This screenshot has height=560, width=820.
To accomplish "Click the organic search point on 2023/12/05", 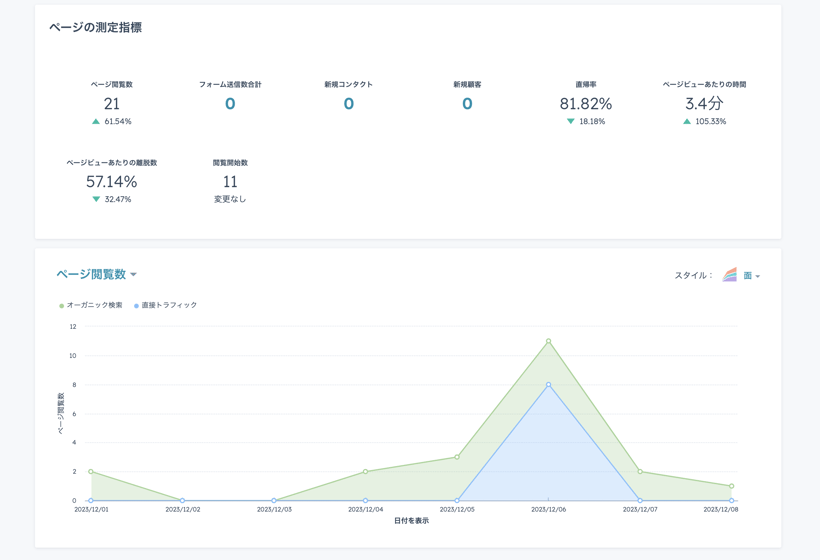I will [x=457, y=457].
